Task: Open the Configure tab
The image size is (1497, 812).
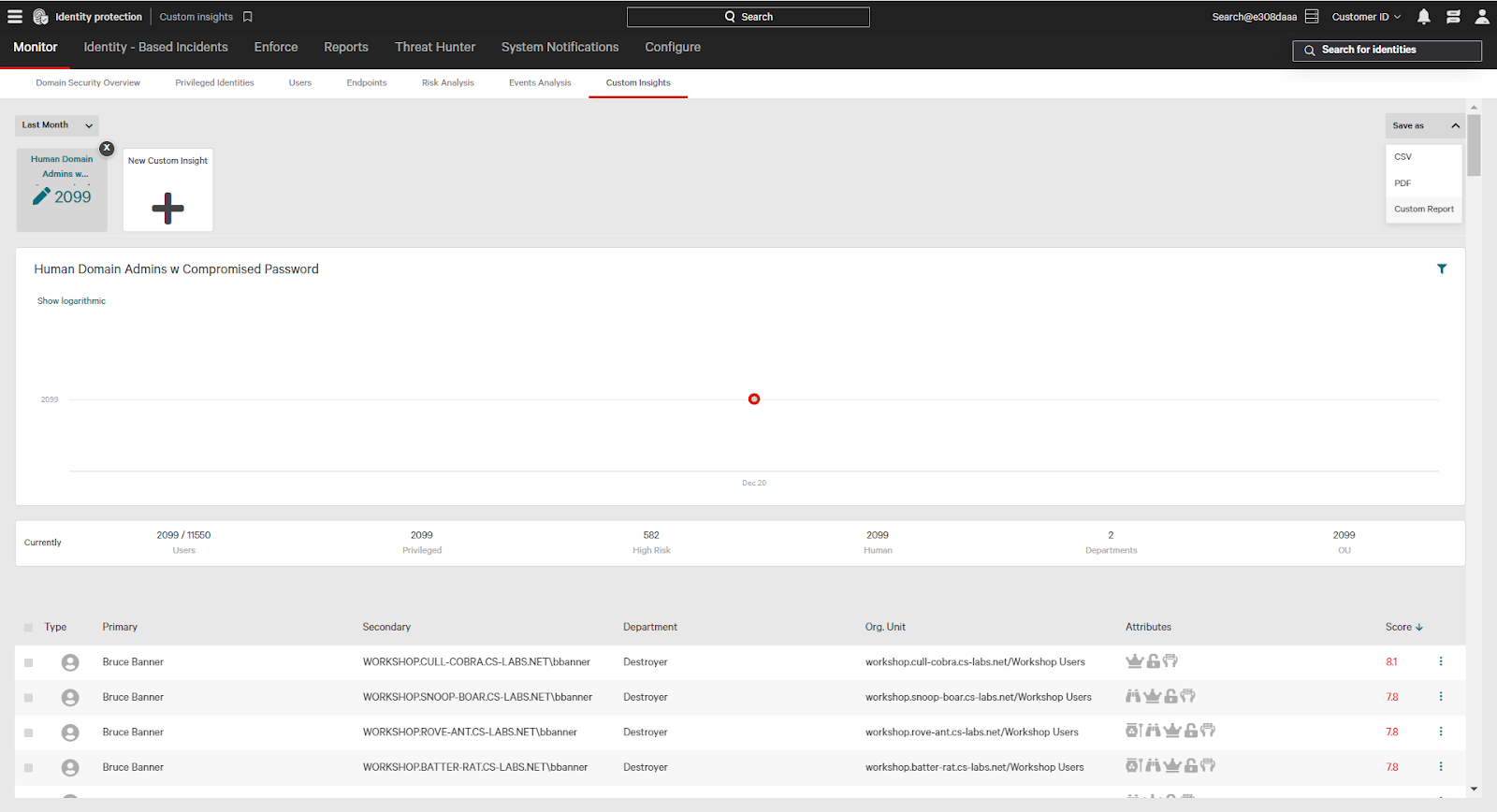Action: tap(673, 47)
